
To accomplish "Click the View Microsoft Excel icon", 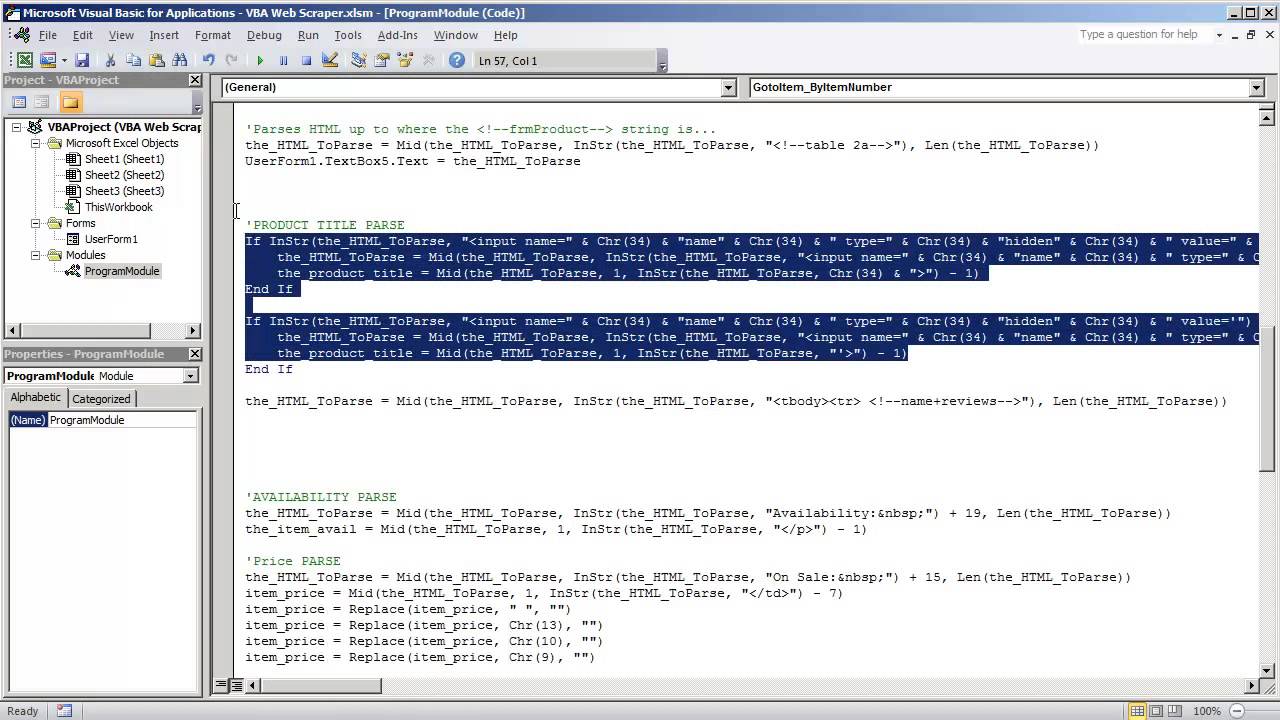I will point(24,61).
